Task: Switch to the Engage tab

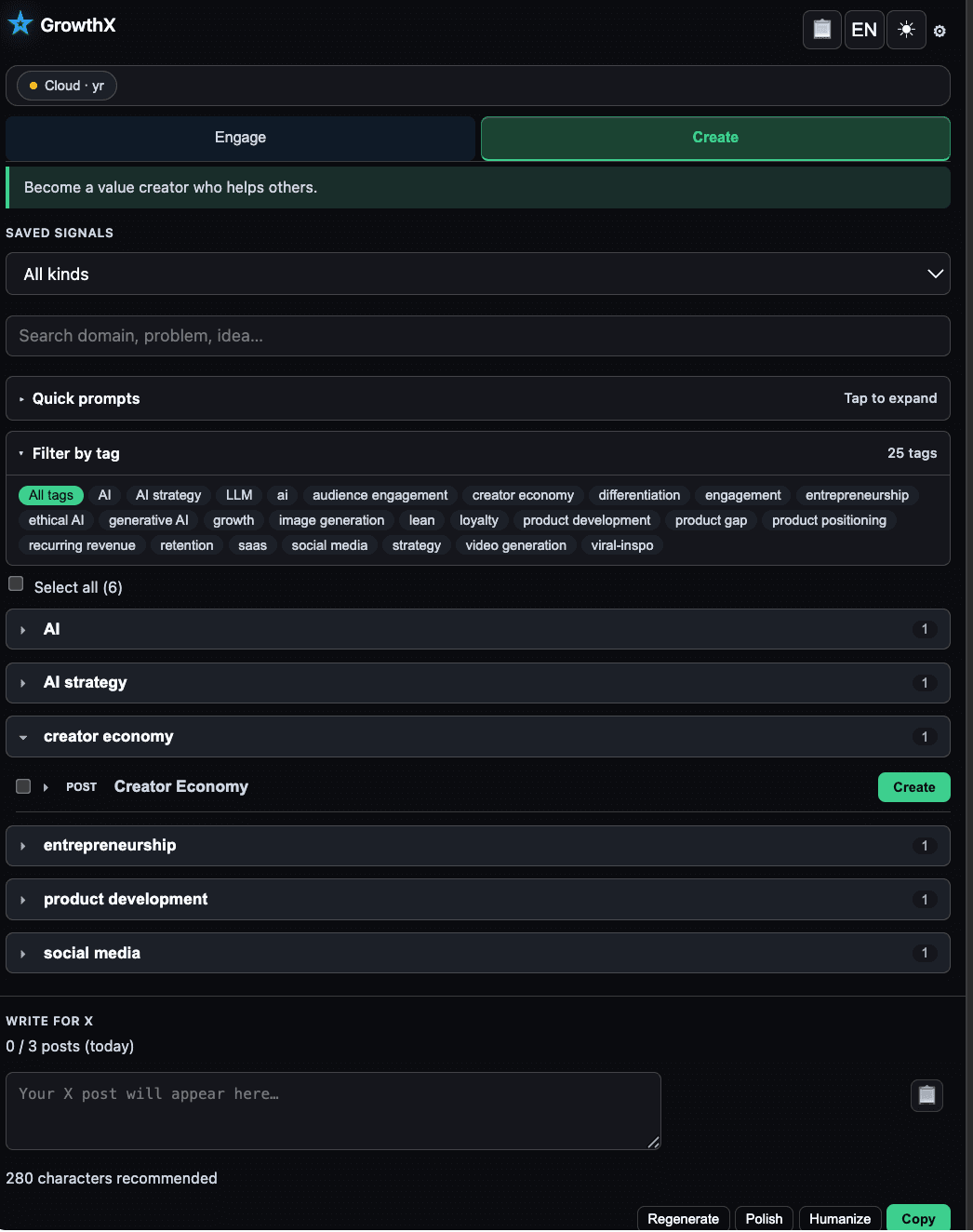Action: [x=240, y=138]
